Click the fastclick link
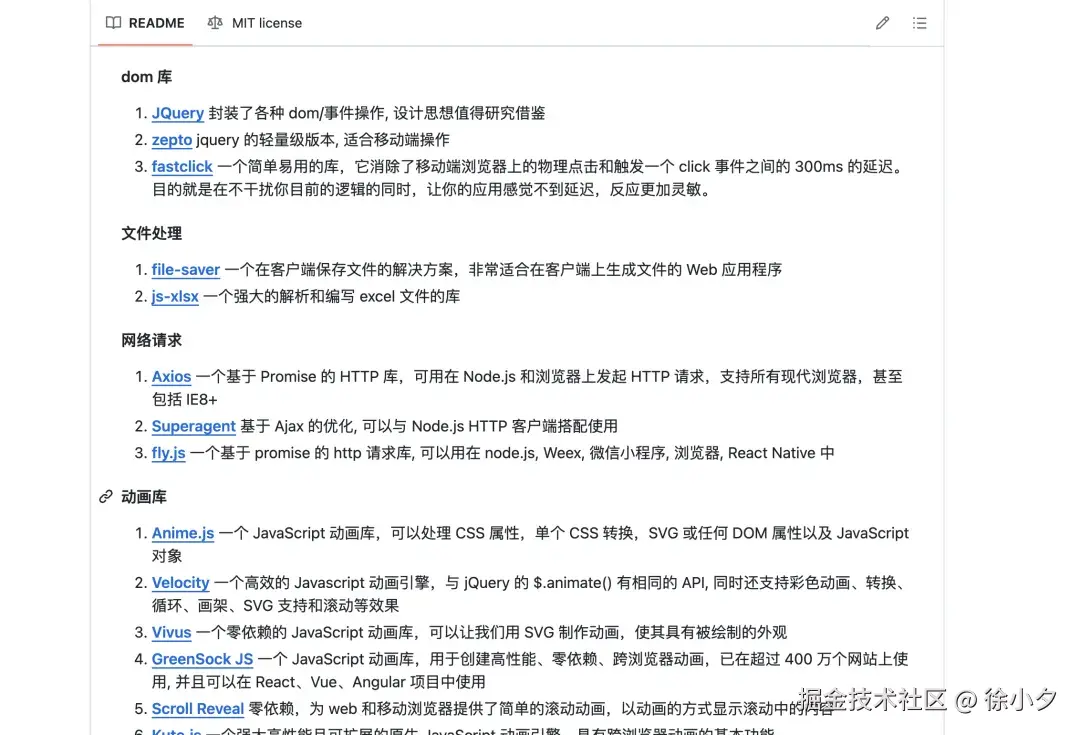The image size is (1080, 735). point(182,166)
